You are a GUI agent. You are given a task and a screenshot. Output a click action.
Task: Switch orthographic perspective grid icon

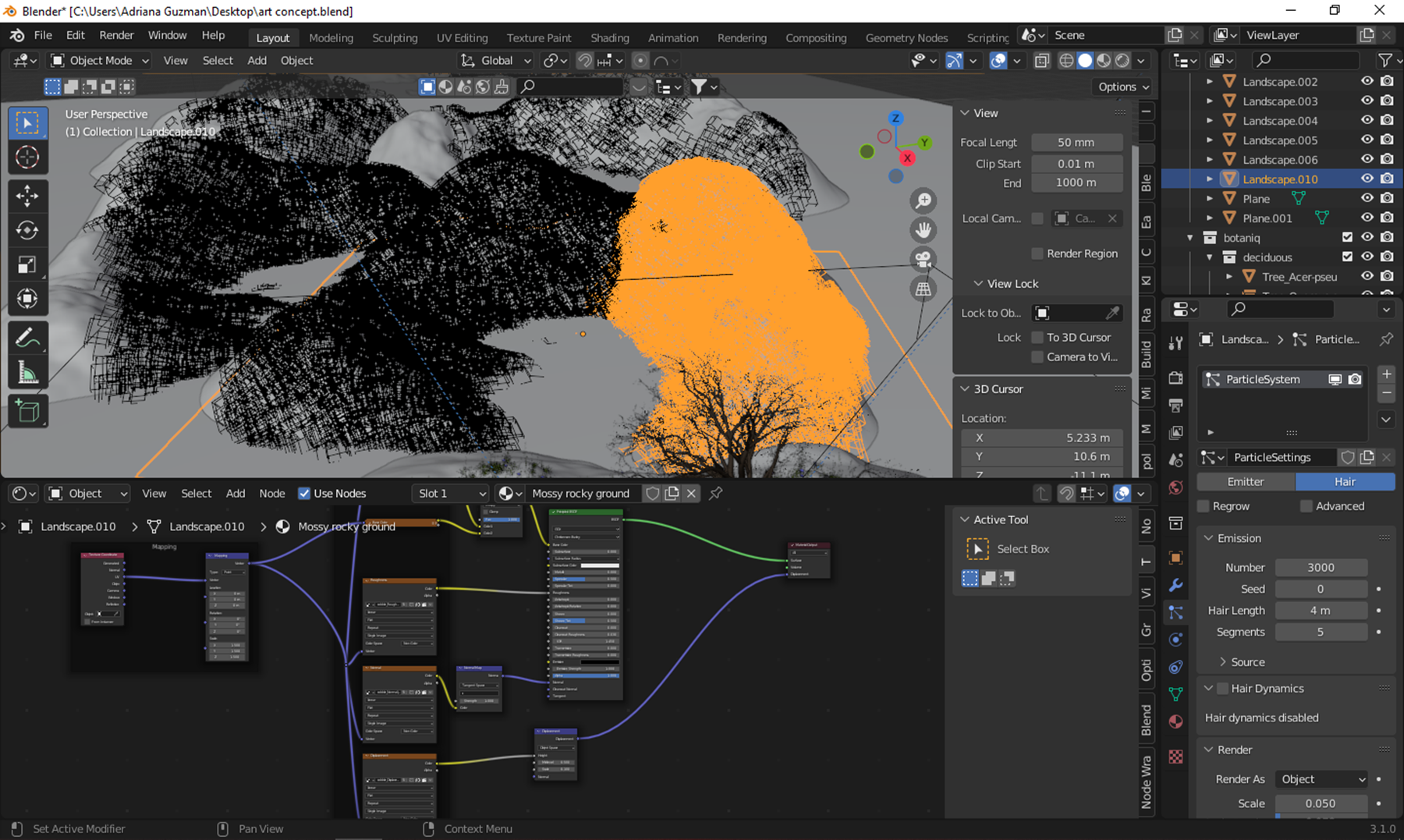(x=924, y=289)
